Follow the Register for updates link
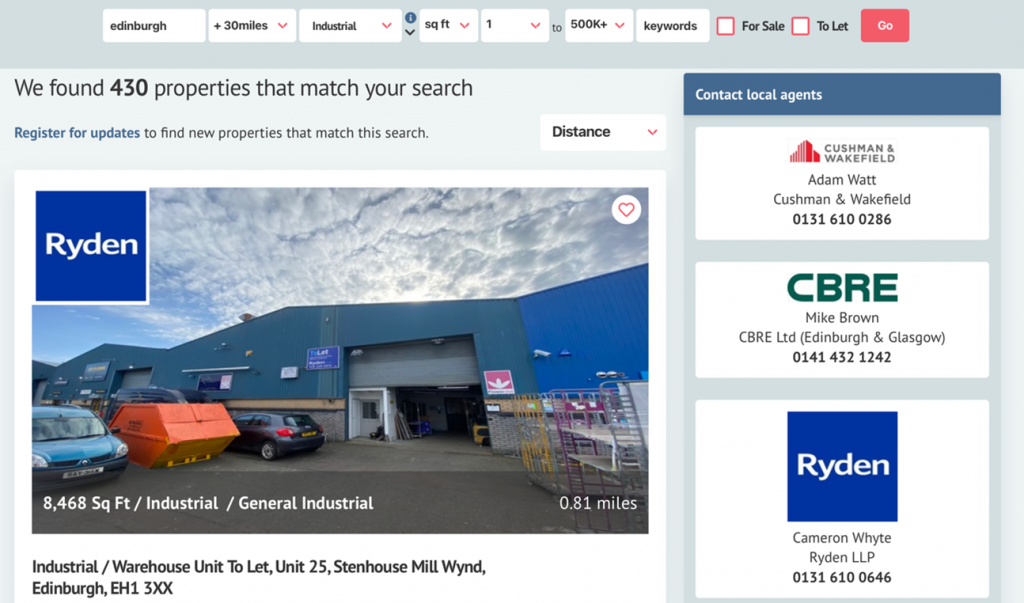This screenshot has width=1024, height=603. tap(77, 133)
